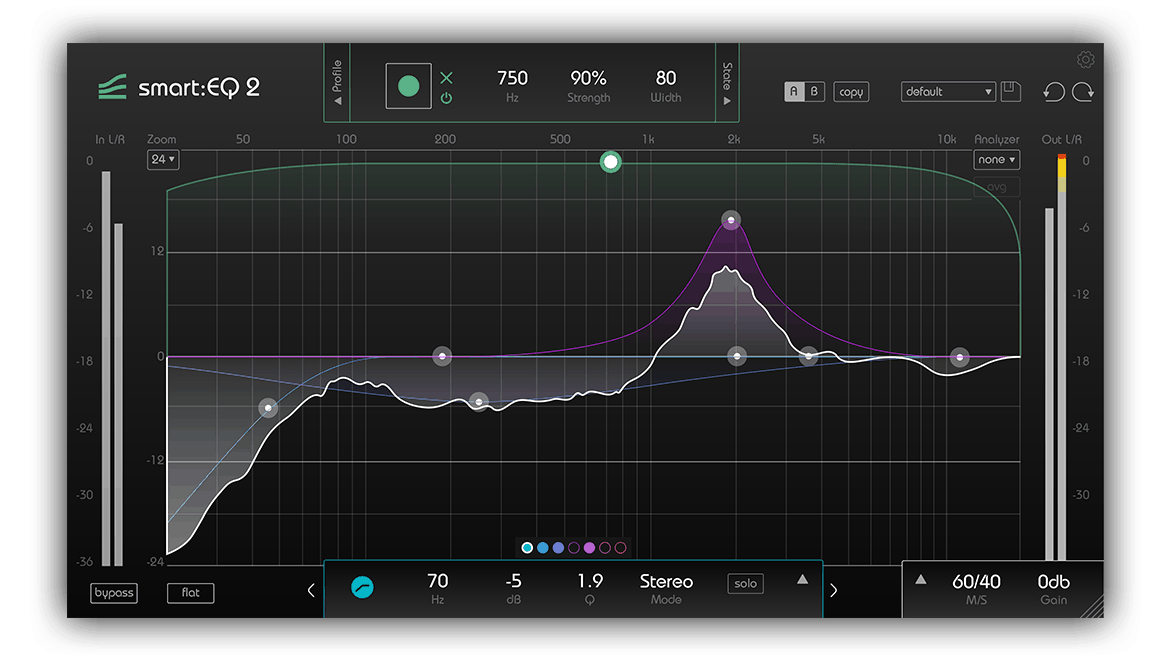Click the In L/R meter label
Screen dimensions: 1170x660
click(110, 139)
